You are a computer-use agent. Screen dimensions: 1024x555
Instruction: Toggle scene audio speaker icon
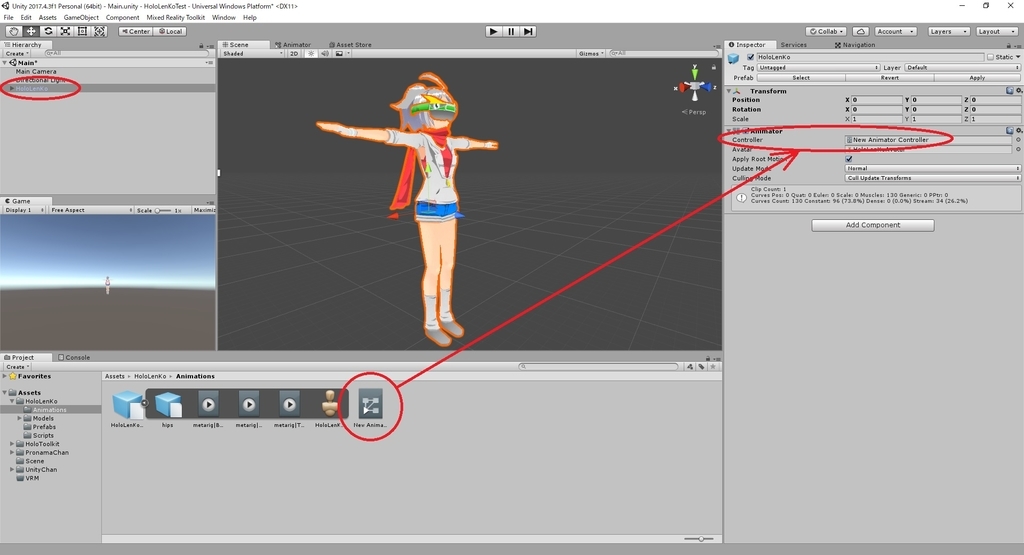(x=325, y=54)
